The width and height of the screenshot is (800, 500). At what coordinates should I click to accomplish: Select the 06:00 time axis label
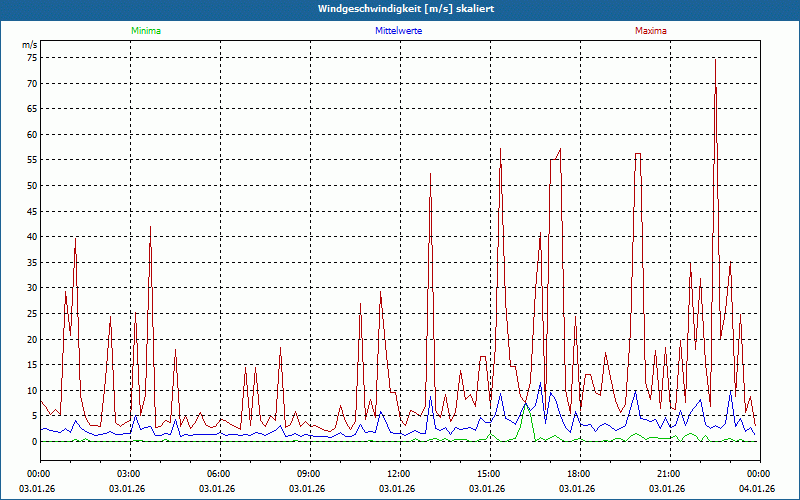219,474
